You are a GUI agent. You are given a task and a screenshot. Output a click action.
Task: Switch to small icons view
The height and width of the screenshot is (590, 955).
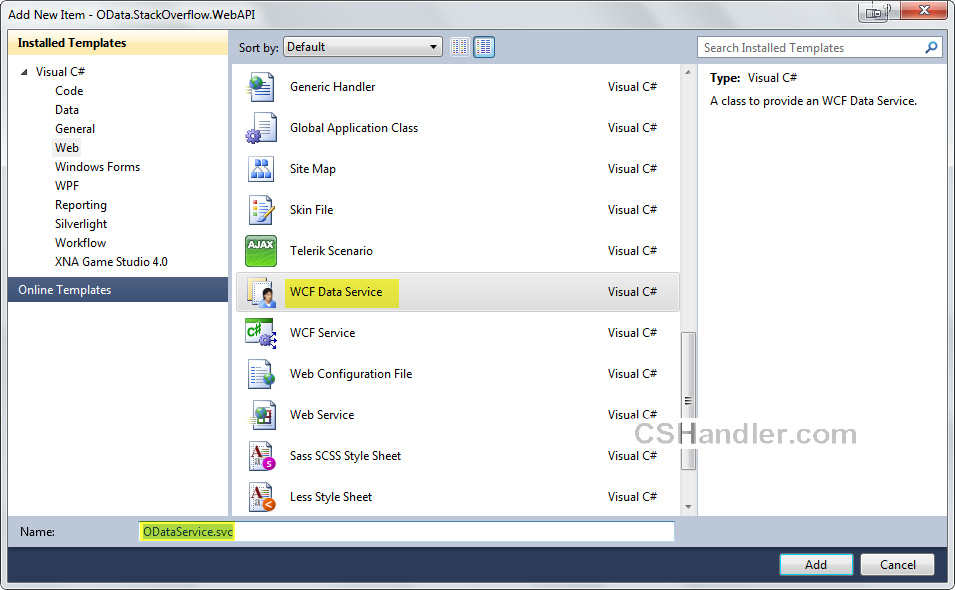click(460, 47)
